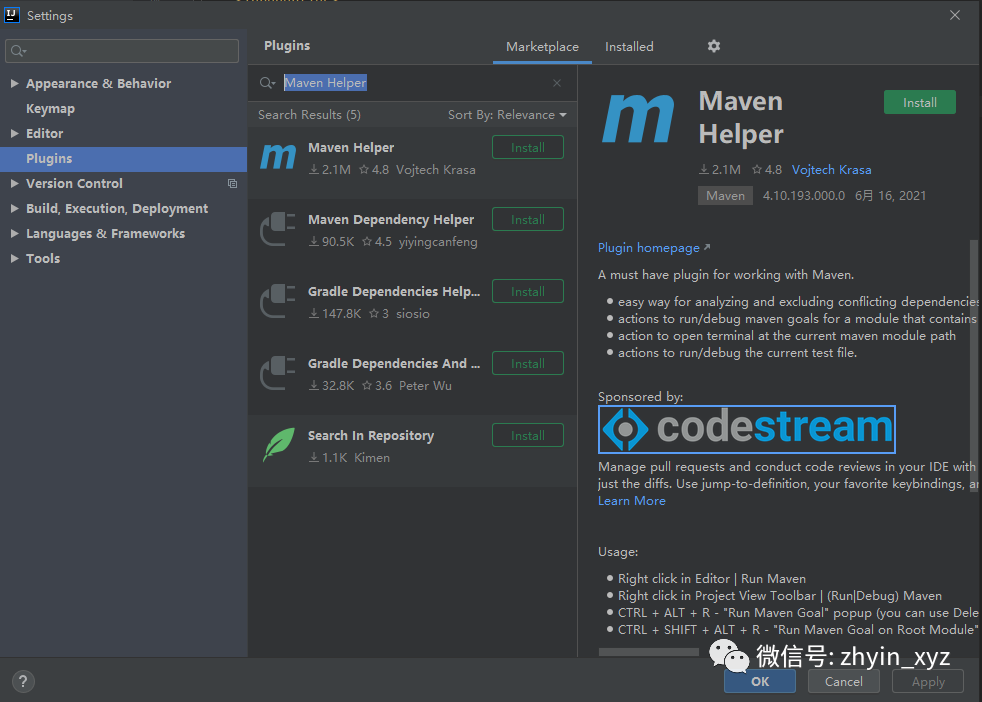The image size is (982, 702).
Task: Click the settings search magnifier icon
Action: (x=18, y=51)
